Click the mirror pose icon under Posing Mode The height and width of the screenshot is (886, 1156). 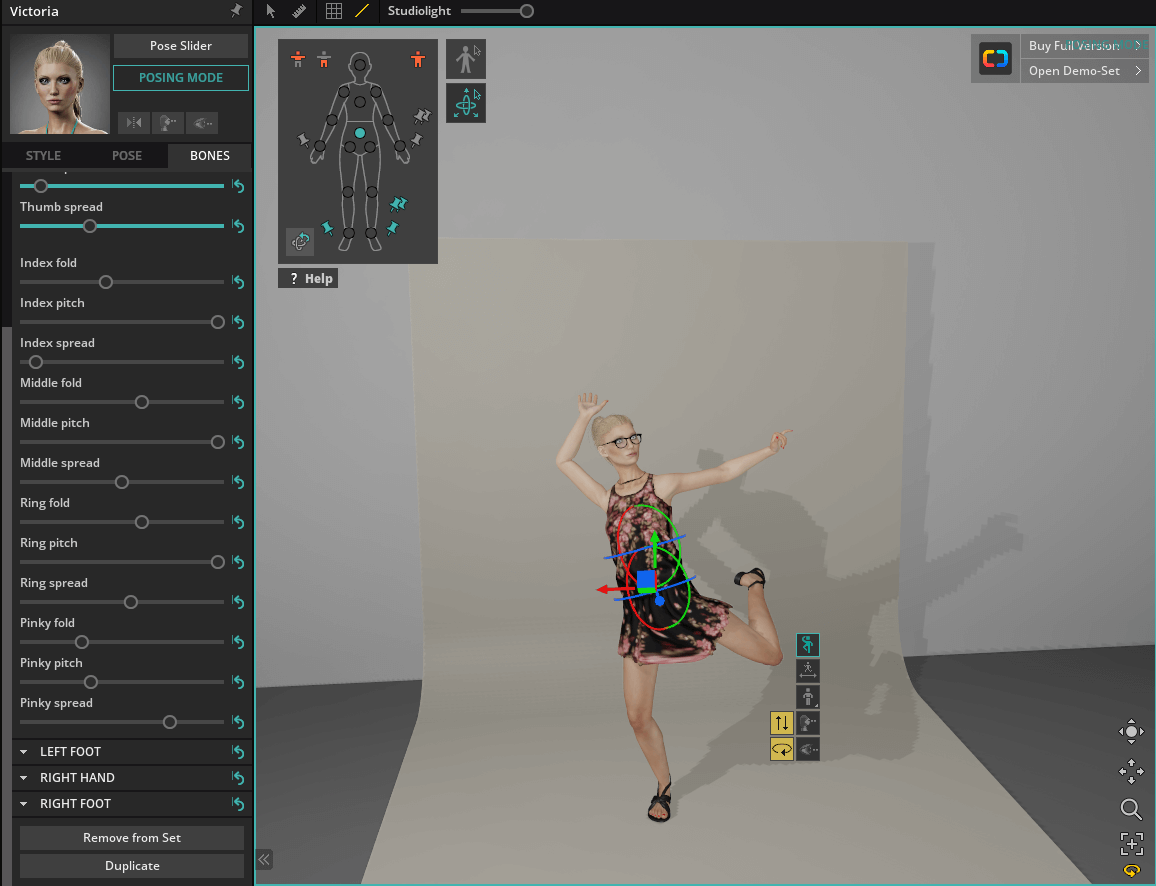click(133, 123)
